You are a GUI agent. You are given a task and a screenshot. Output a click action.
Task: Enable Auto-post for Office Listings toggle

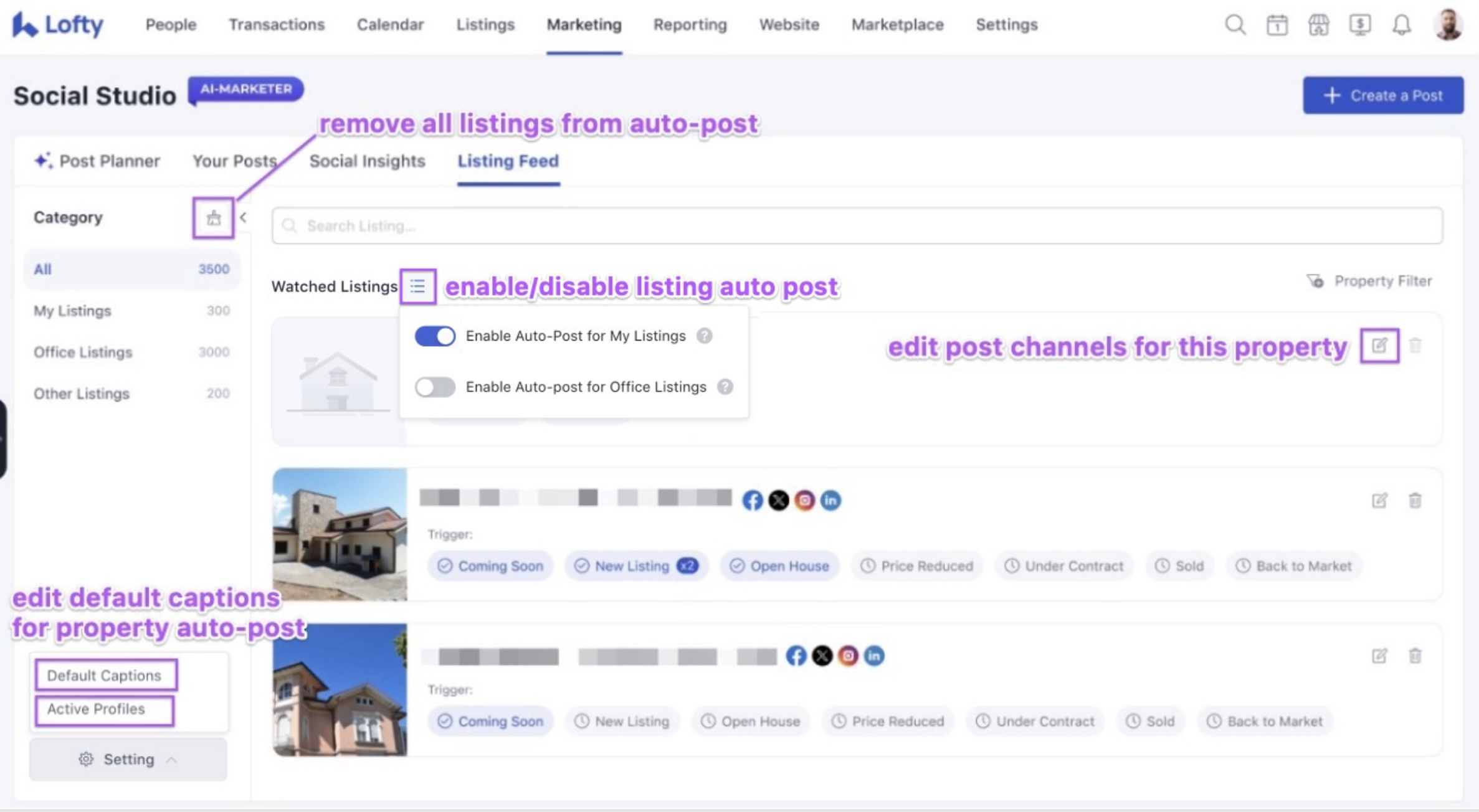435,387
